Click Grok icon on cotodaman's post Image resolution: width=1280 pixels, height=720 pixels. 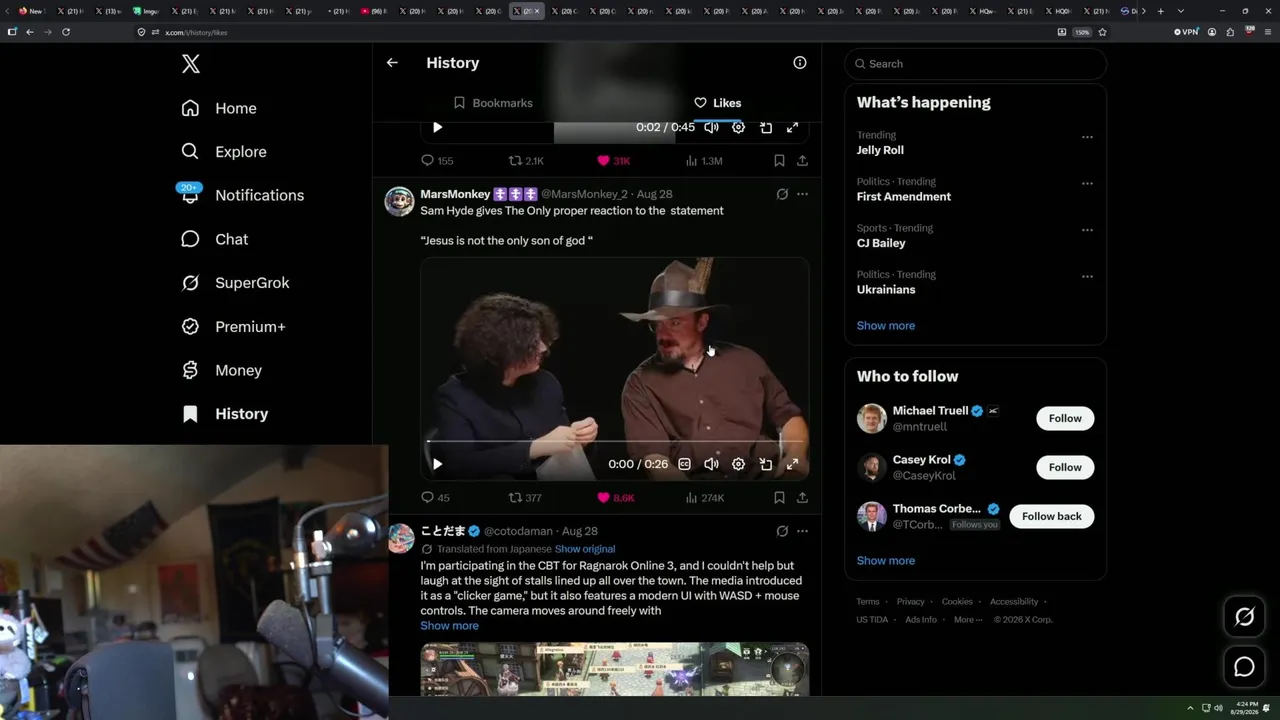782,531
